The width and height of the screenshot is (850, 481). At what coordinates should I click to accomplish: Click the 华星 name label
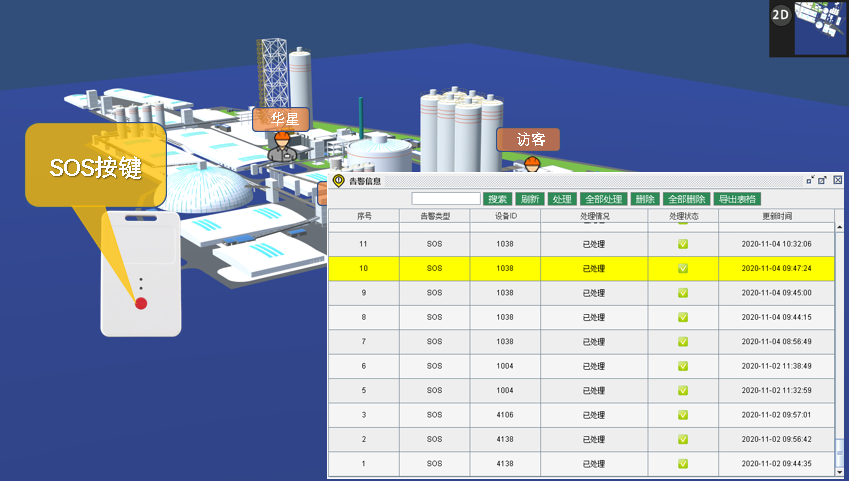point(281,119)
